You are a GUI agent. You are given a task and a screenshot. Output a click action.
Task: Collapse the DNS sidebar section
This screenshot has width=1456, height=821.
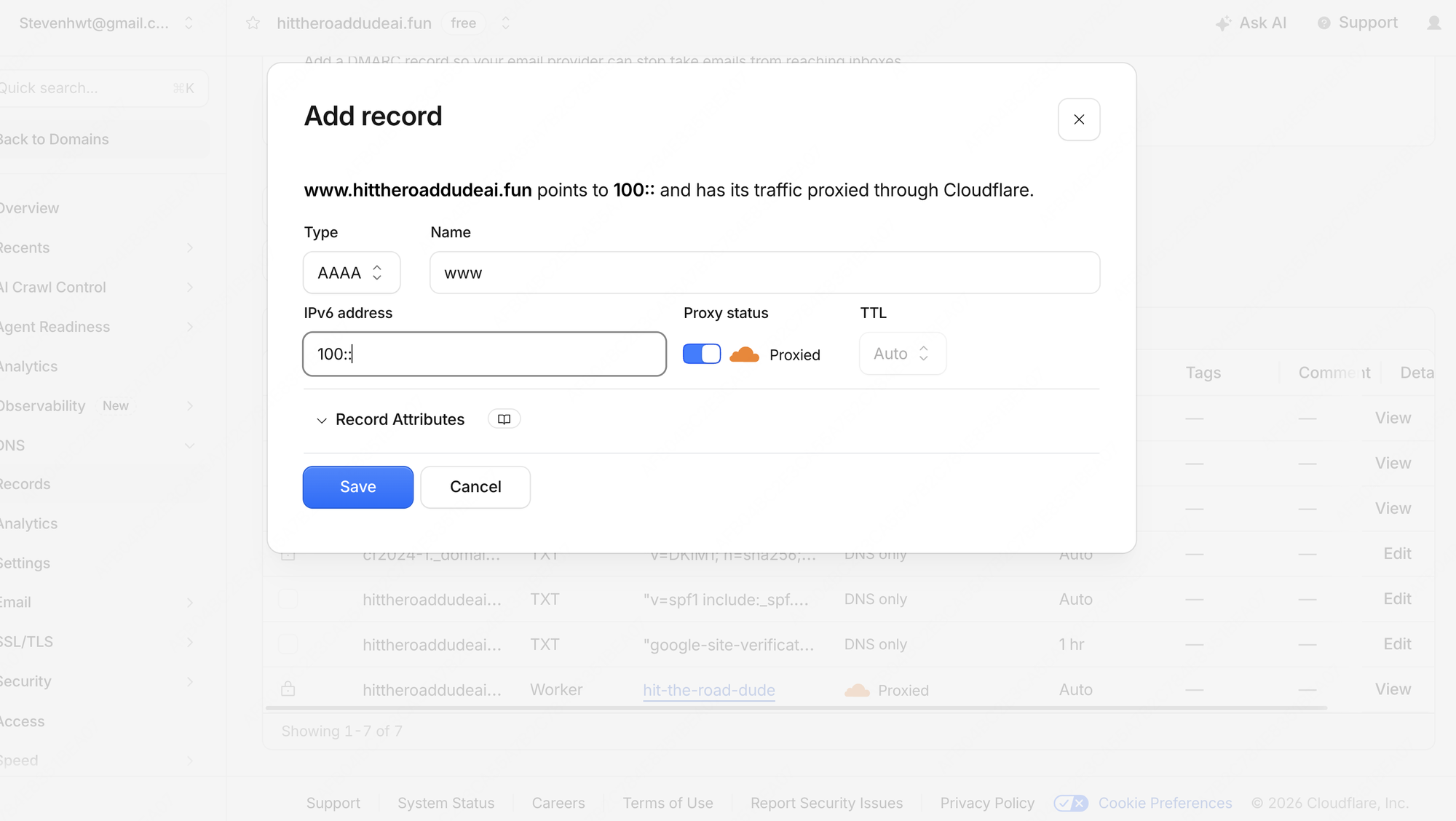coord(189,445)
